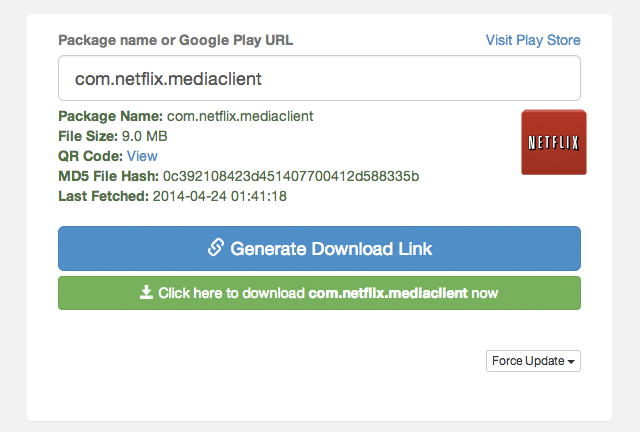The image size is (640, 432).
Task: Click the MD5 file hash value
Action: click(291, 176)
